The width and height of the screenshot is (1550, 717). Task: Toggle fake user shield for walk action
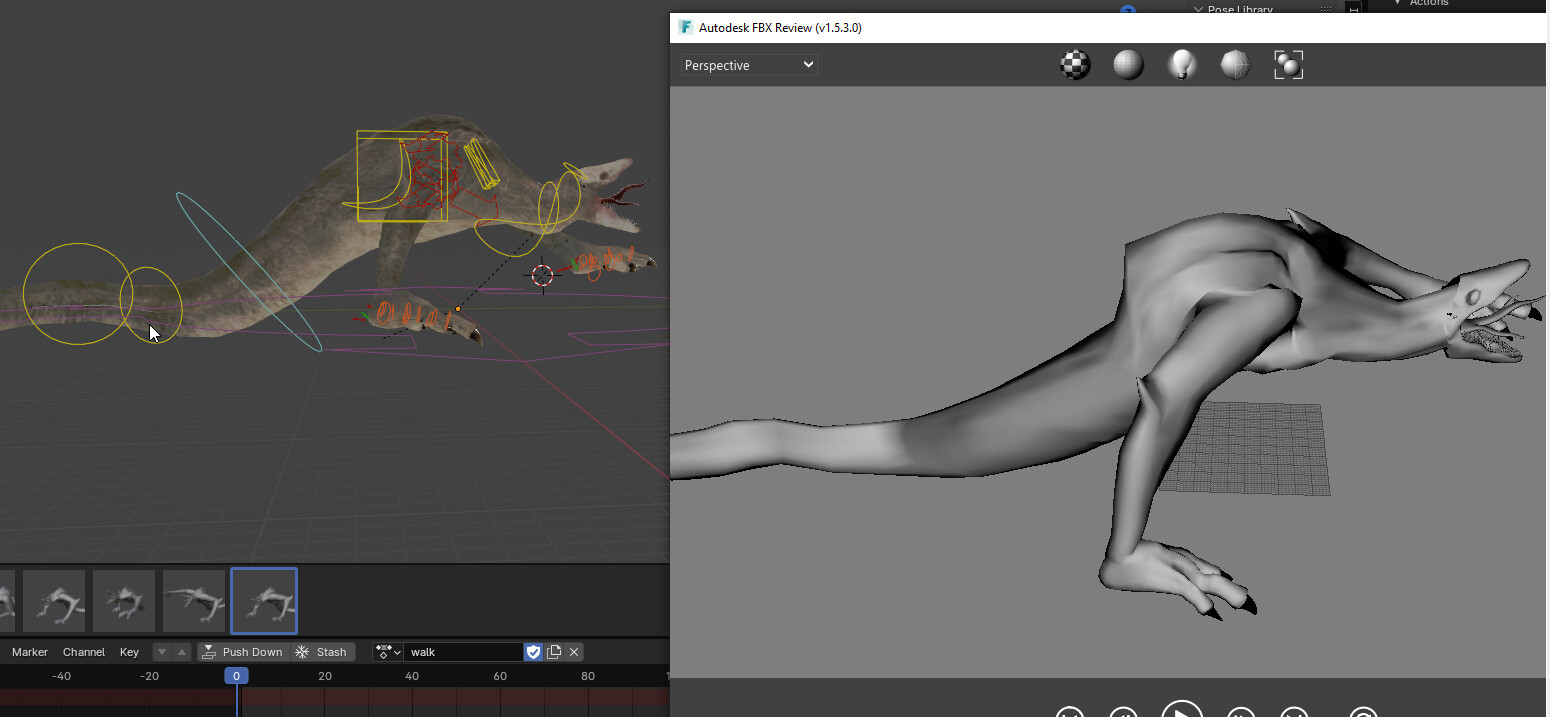pos(534,652)
